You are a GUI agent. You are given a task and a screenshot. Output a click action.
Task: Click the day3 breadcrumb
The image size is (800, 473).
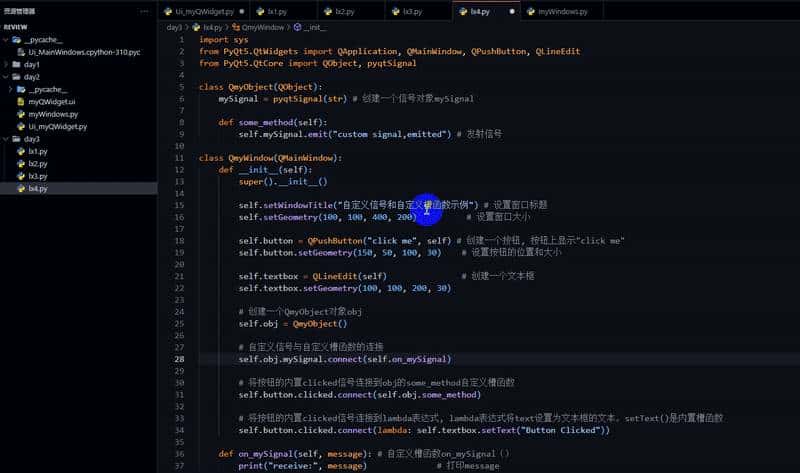[174, 28]
